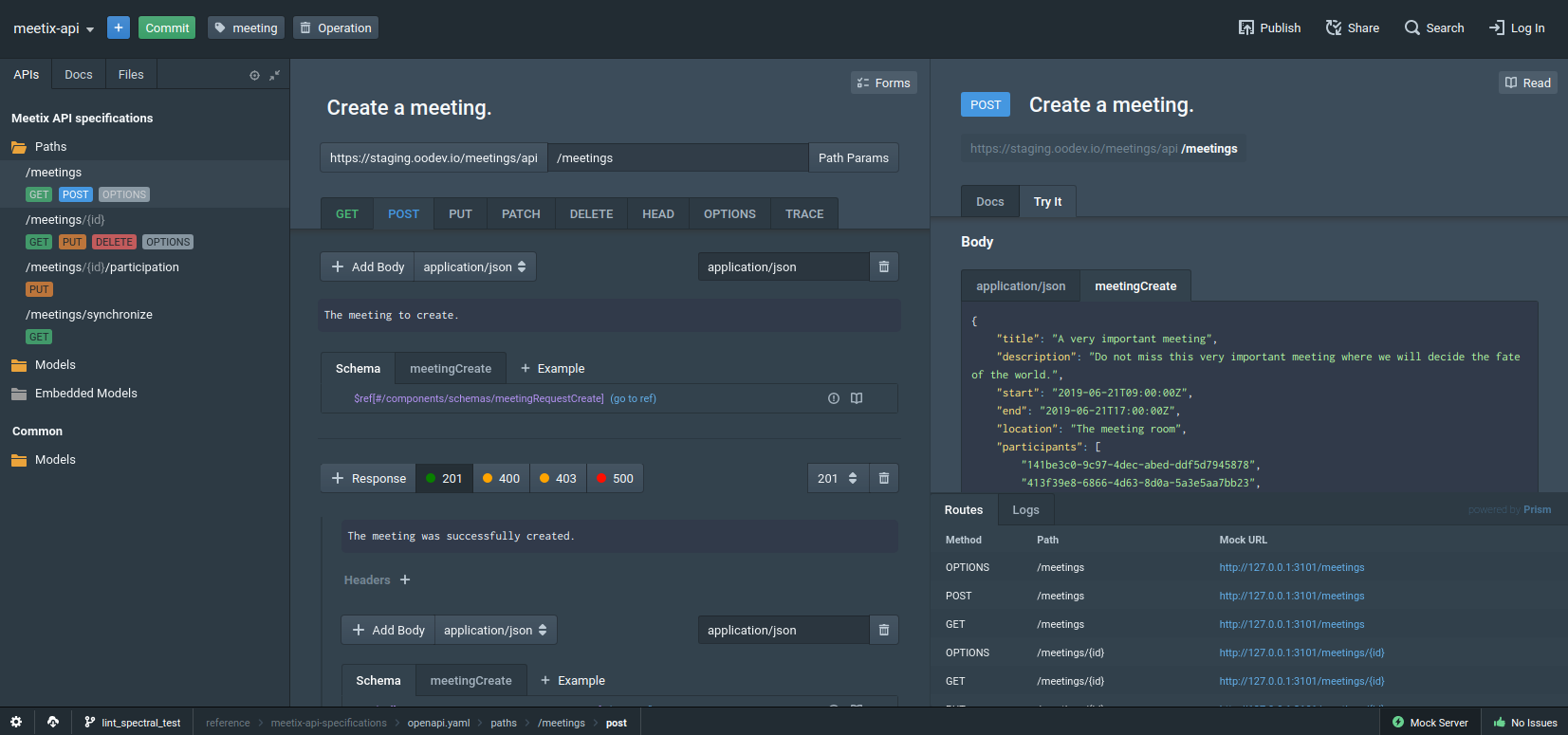Delete the 201 response with trash icon
The height and width of the screenshot is (735, 1568).
(883, 478)
